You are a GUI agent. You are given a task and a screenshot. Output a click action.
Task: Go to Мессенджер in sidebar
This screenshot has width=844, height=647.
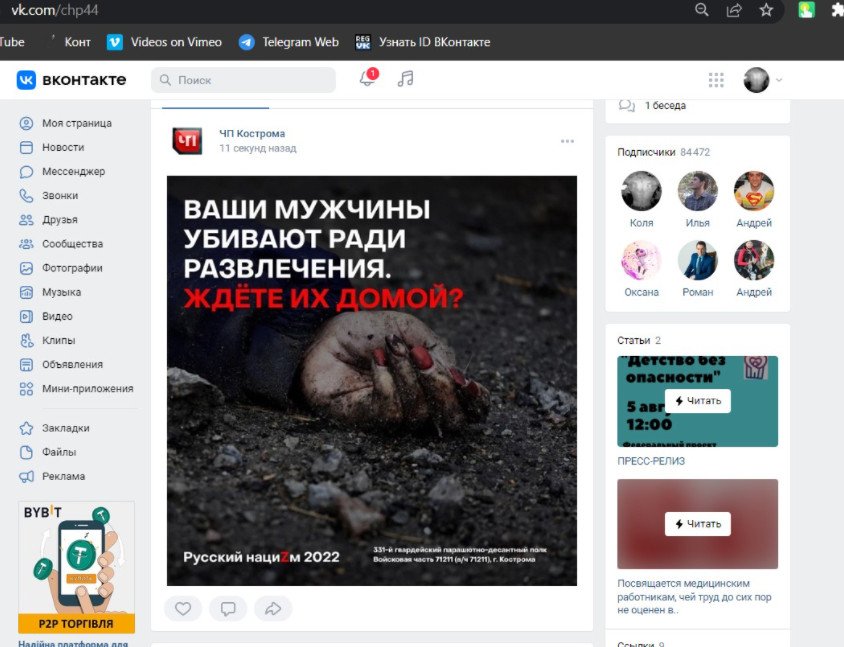click(x=72, y=171)
